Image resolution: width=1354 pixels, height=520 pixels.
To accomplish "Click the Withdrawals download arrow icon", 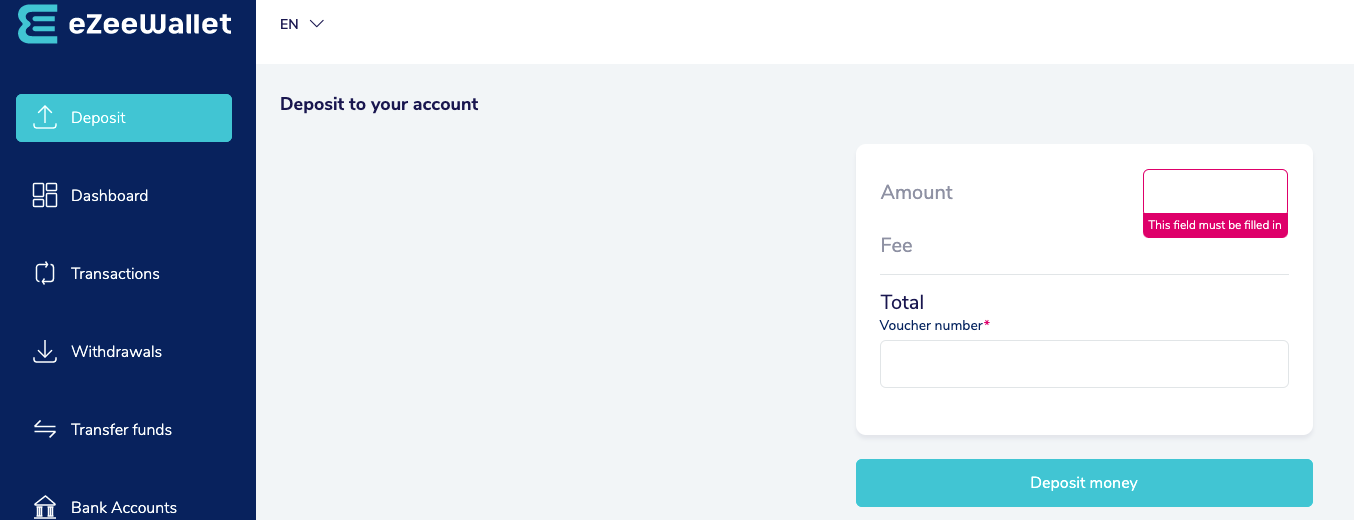I will [x=45, y=352].
